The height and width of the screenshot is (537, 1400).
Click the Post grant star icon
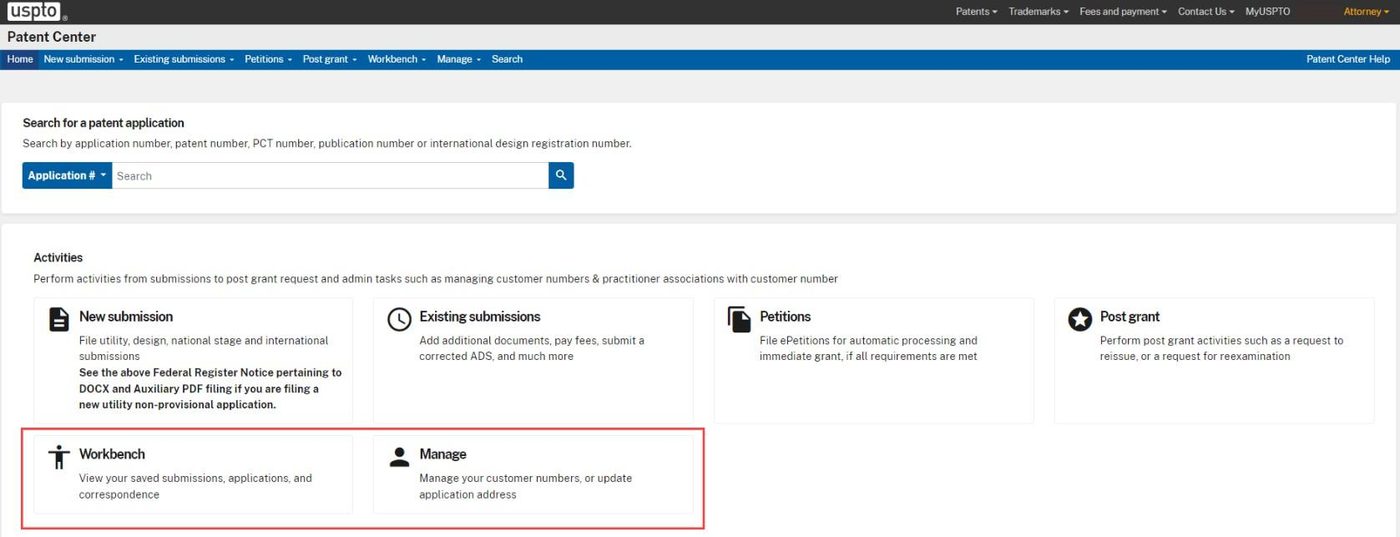click(x=1080, y=320)
